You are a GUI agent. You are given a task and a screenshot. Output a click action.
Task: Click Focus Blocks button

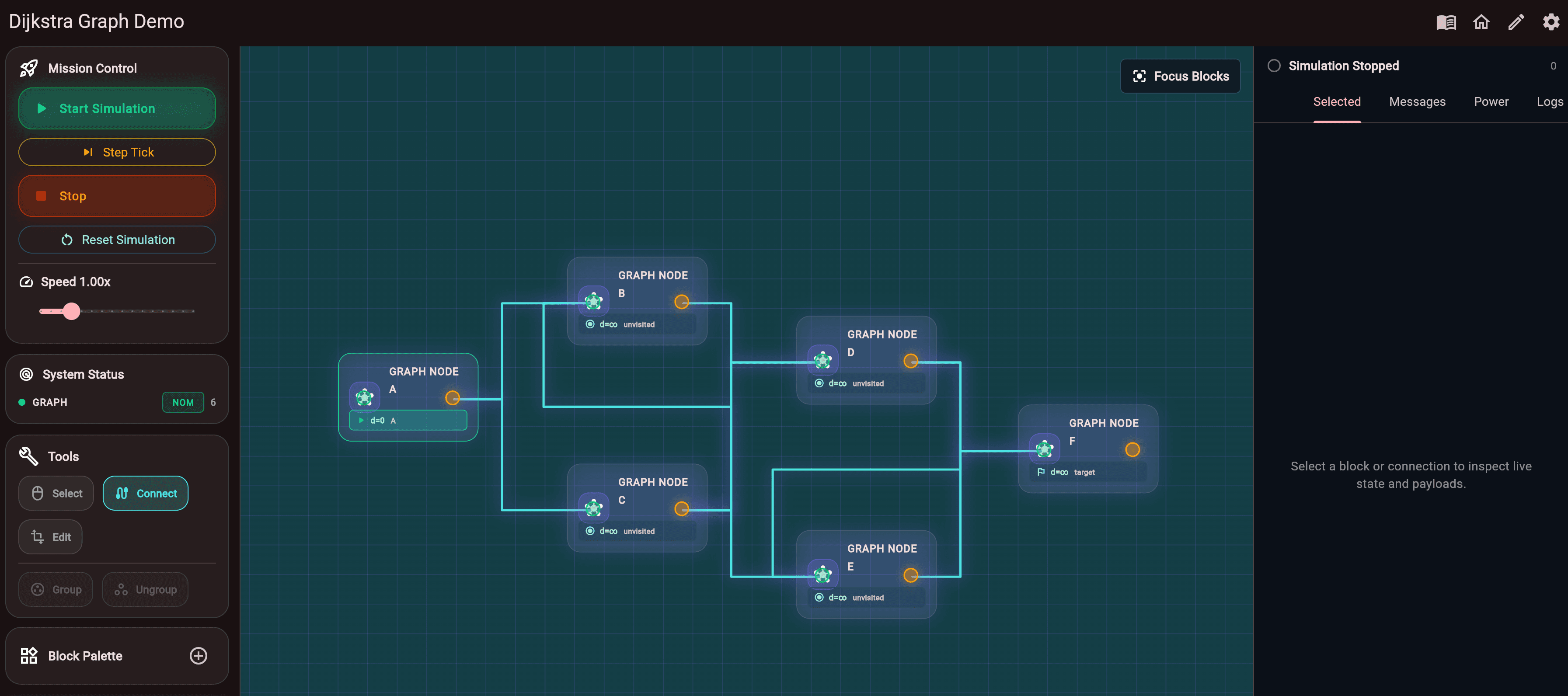1180,76
